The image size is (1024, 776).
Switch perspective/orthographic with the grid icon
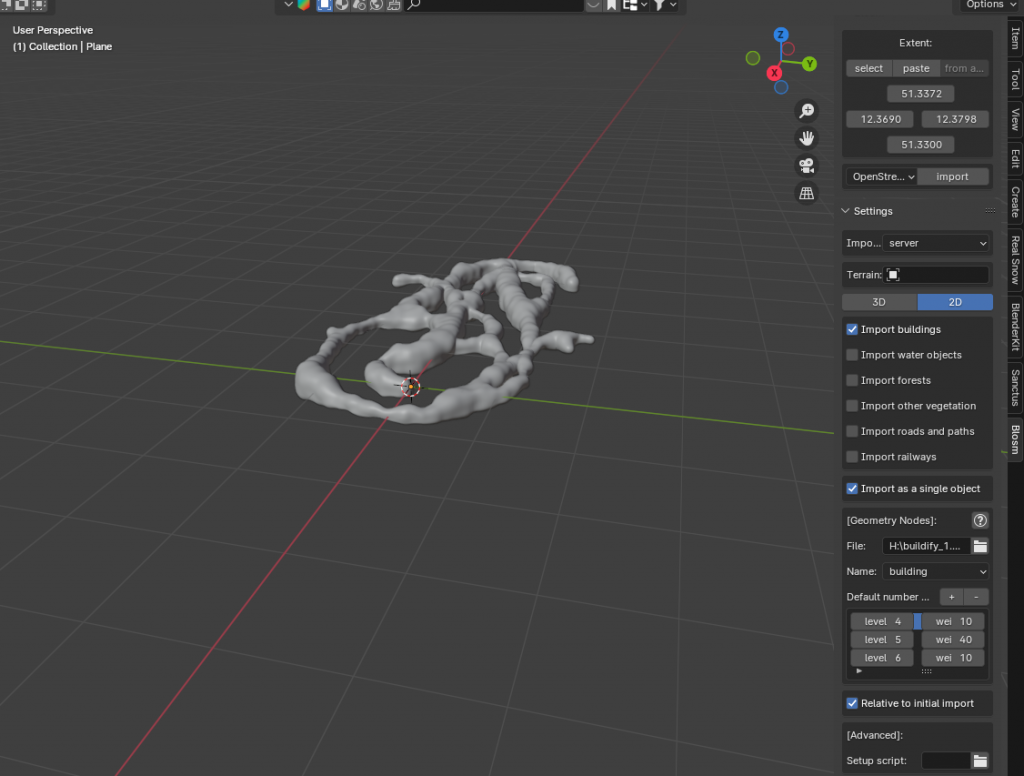[x=806, y=193]
